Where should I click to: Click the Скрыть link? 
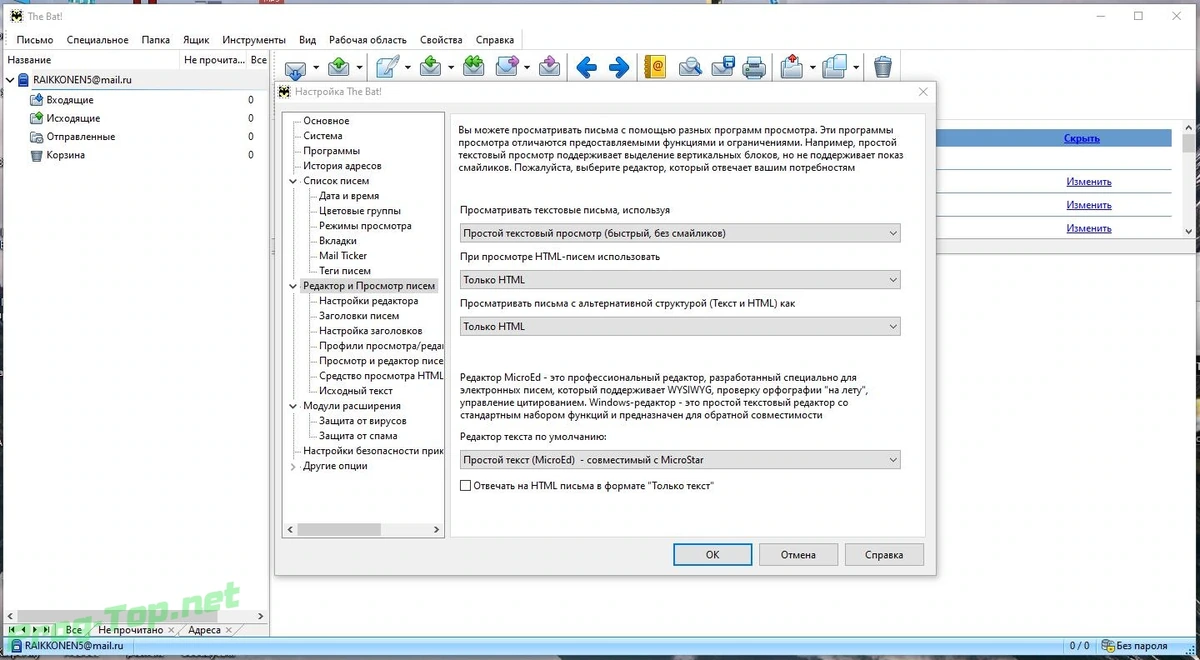(x=1082, y=139)
